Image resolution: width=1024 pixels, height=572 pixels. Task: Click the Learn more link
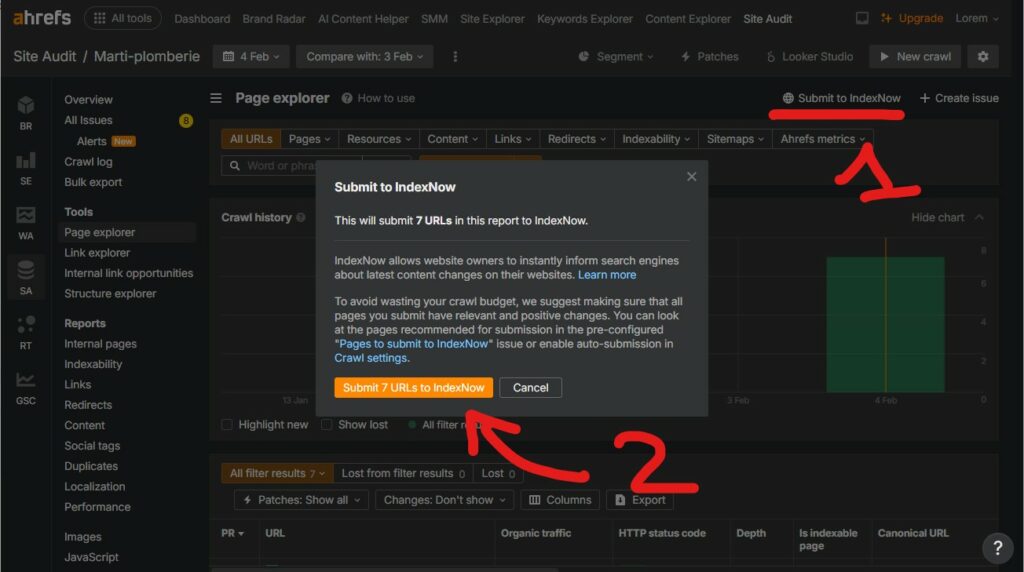[x=607, y=275]
